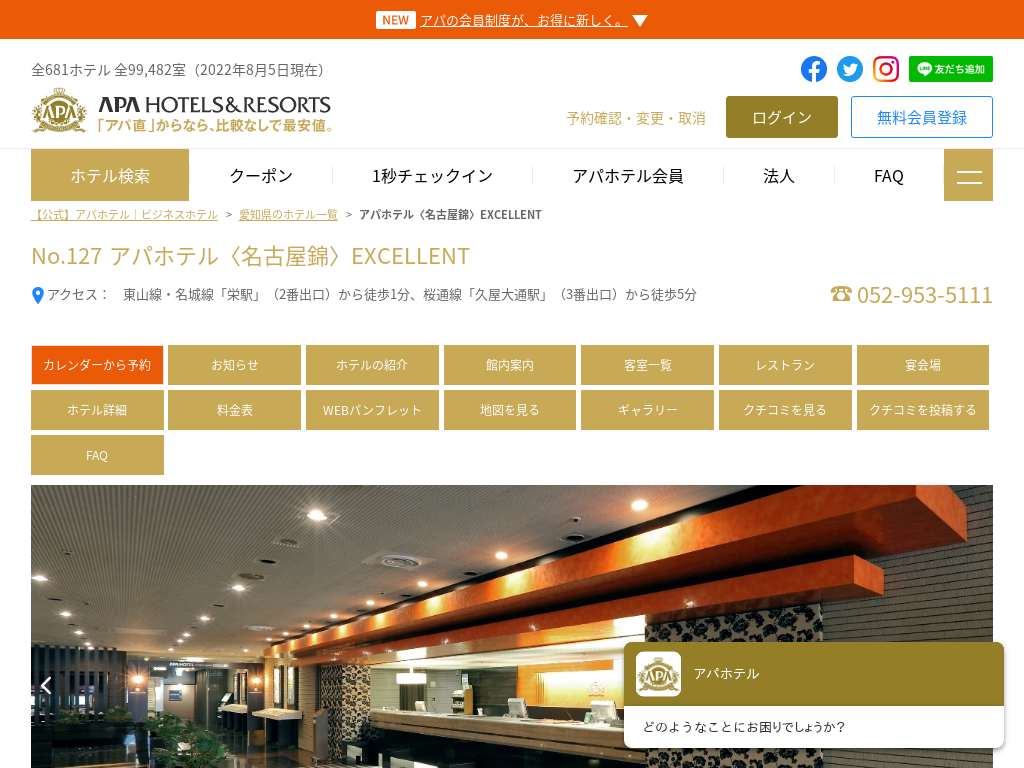Viewport: 1024px width, 768px height.
Task: Click the 館内案内 button
Action: [510, 365]
